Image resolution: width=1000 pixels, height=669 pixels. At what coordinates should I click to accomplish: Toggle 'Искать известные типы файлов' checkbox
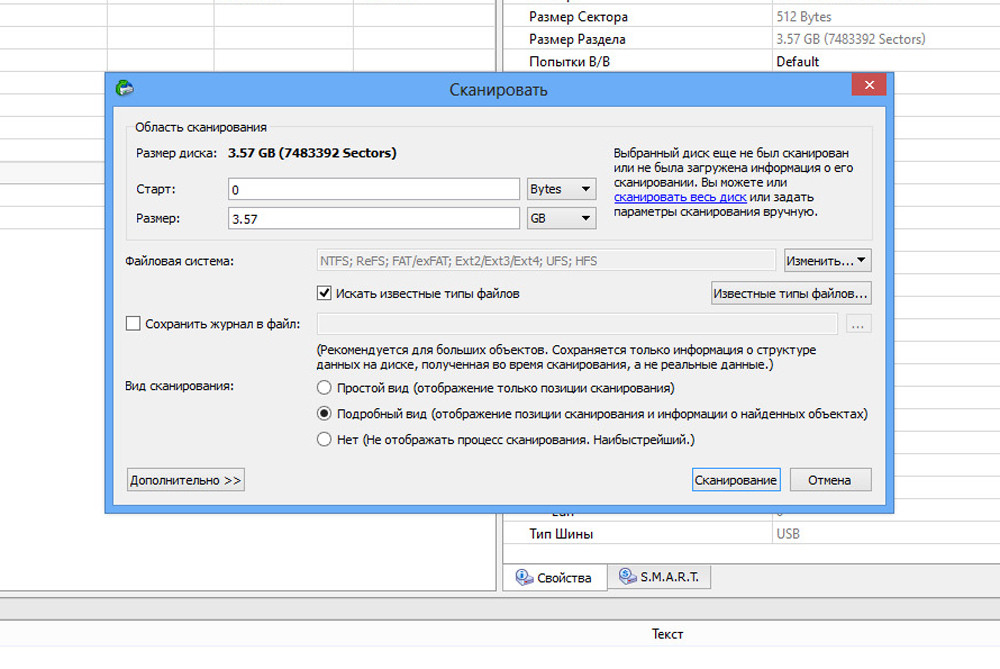pos(324,294)
